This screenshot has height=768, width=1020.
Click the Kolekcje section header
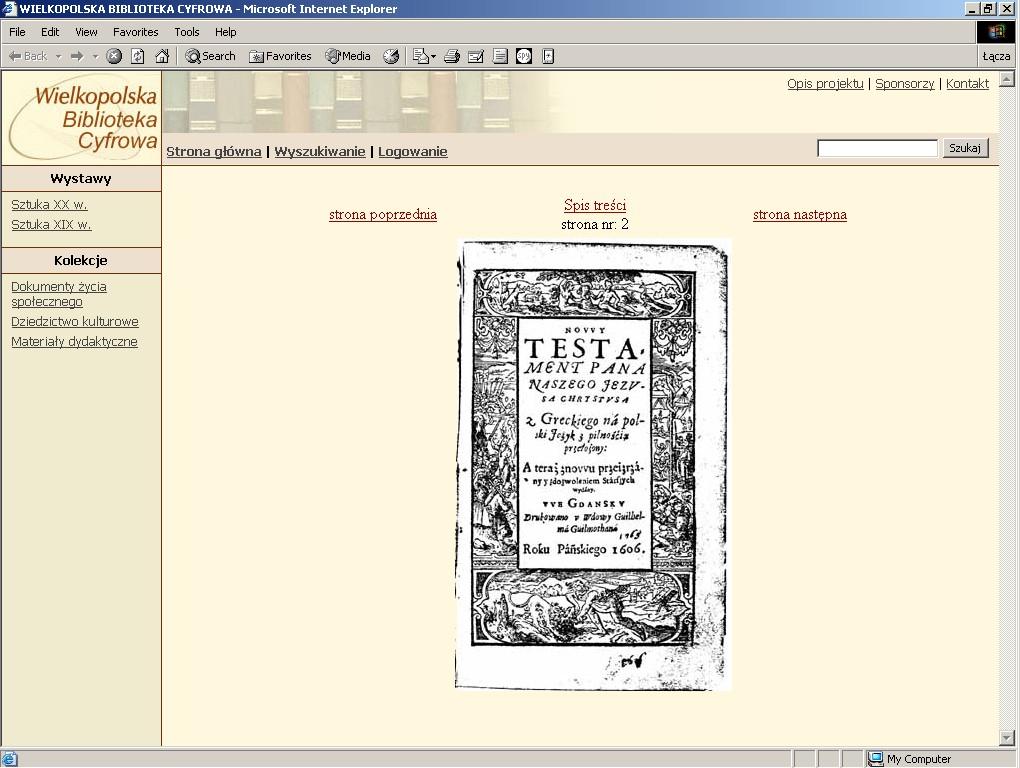81,261
